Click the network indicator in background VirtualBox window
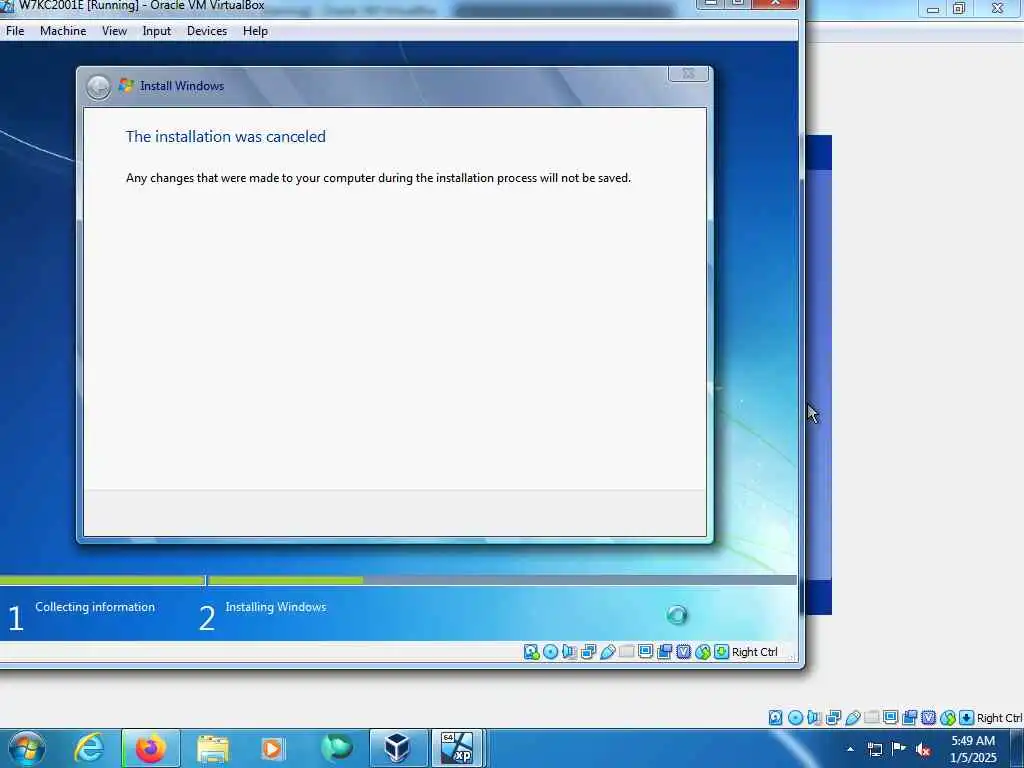This screenshot has width=1024, height=768. [833, 718]
